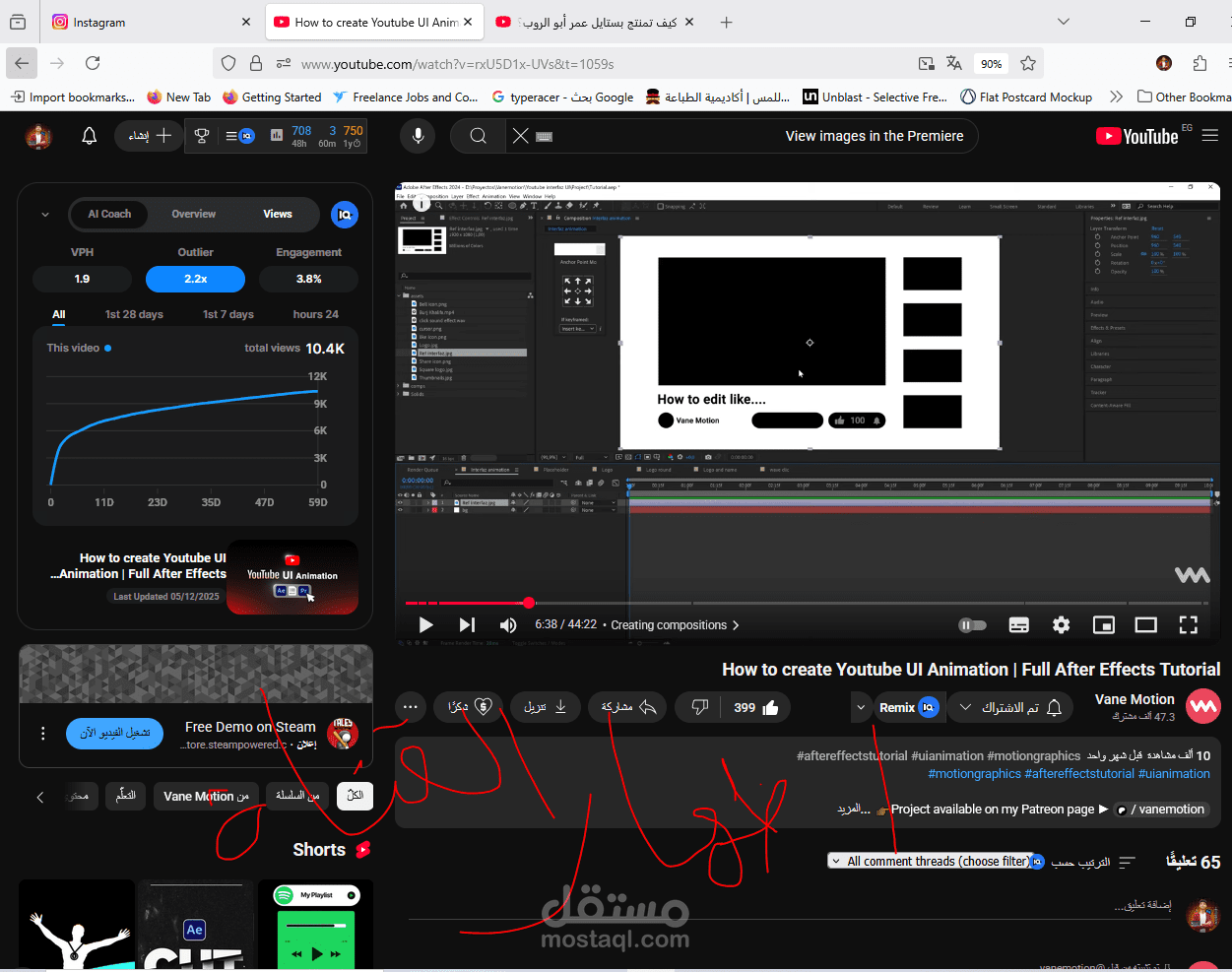1232x972 pixels.
Task: Open the vanemotion Patreon link
Action: pos(1162,810)
